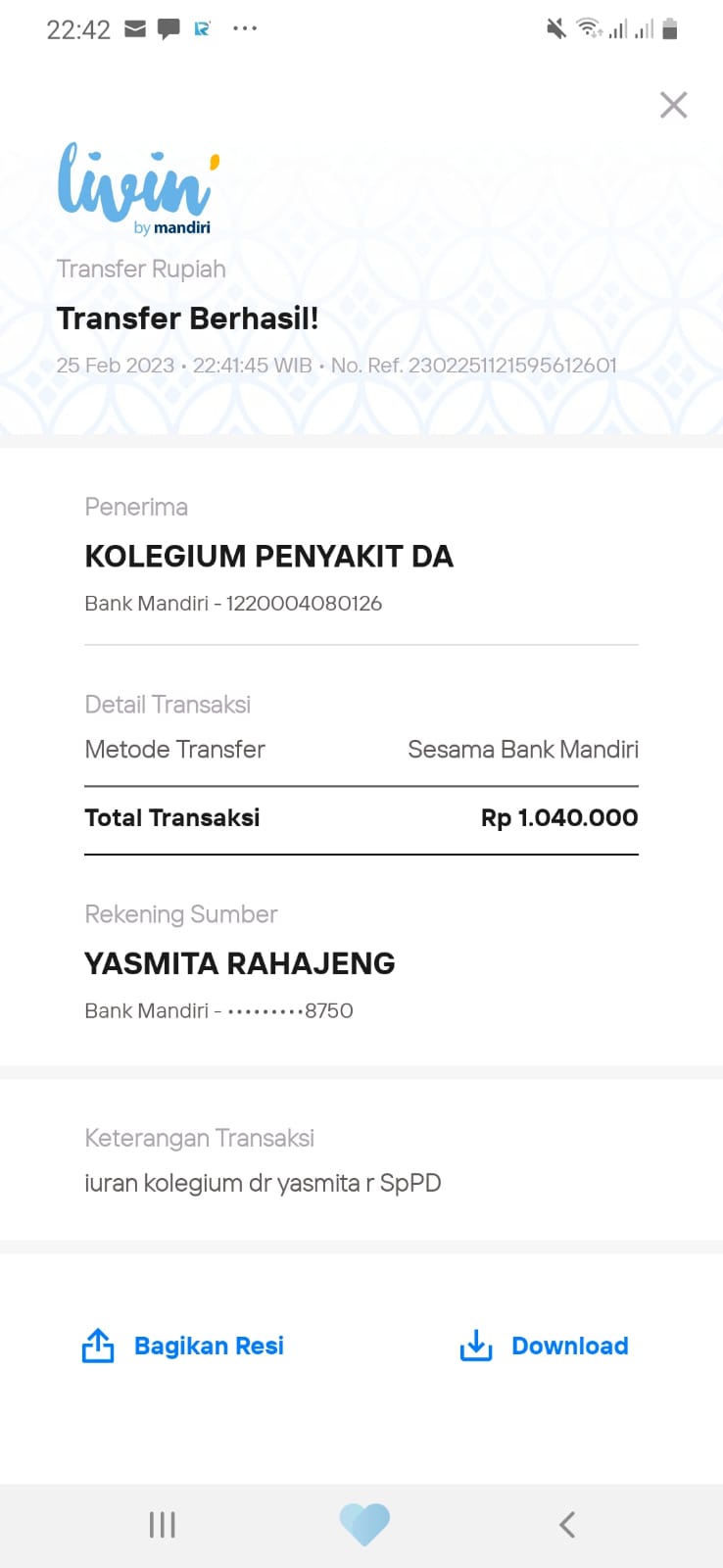
Task: Tap the muted sound status icon
Action: coord(556,29)
